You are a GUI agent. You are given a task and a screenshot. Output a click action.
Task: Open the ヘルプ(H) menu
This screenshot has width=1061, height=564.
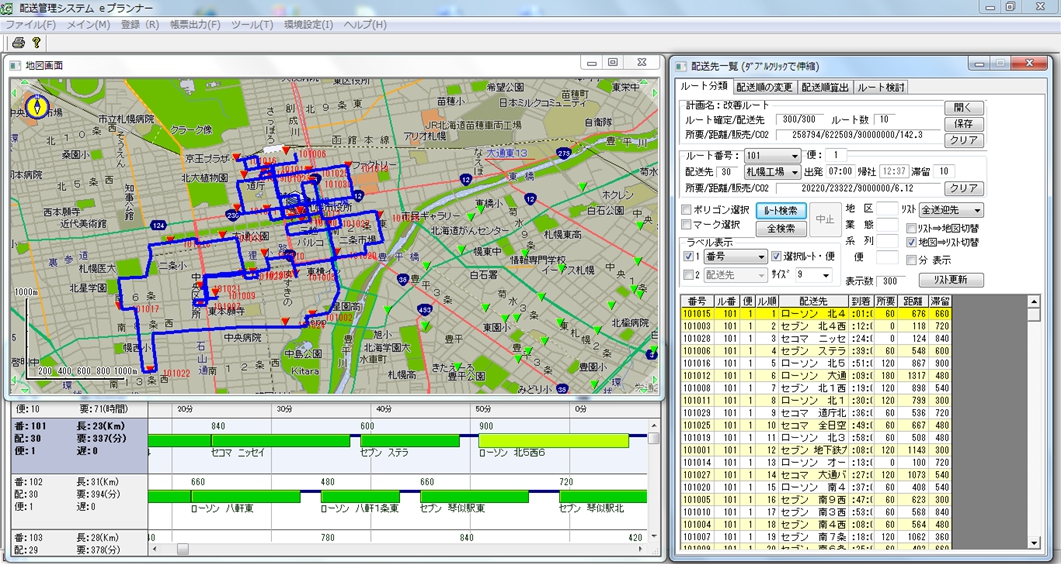(365, 24)
